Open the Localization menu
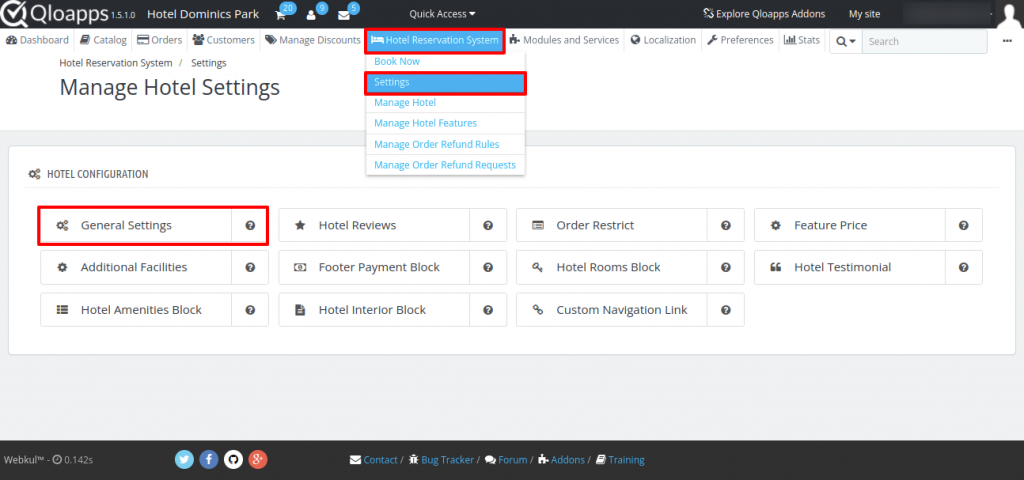The height and width of the screenshot is (480, 1024). [664, 40]
